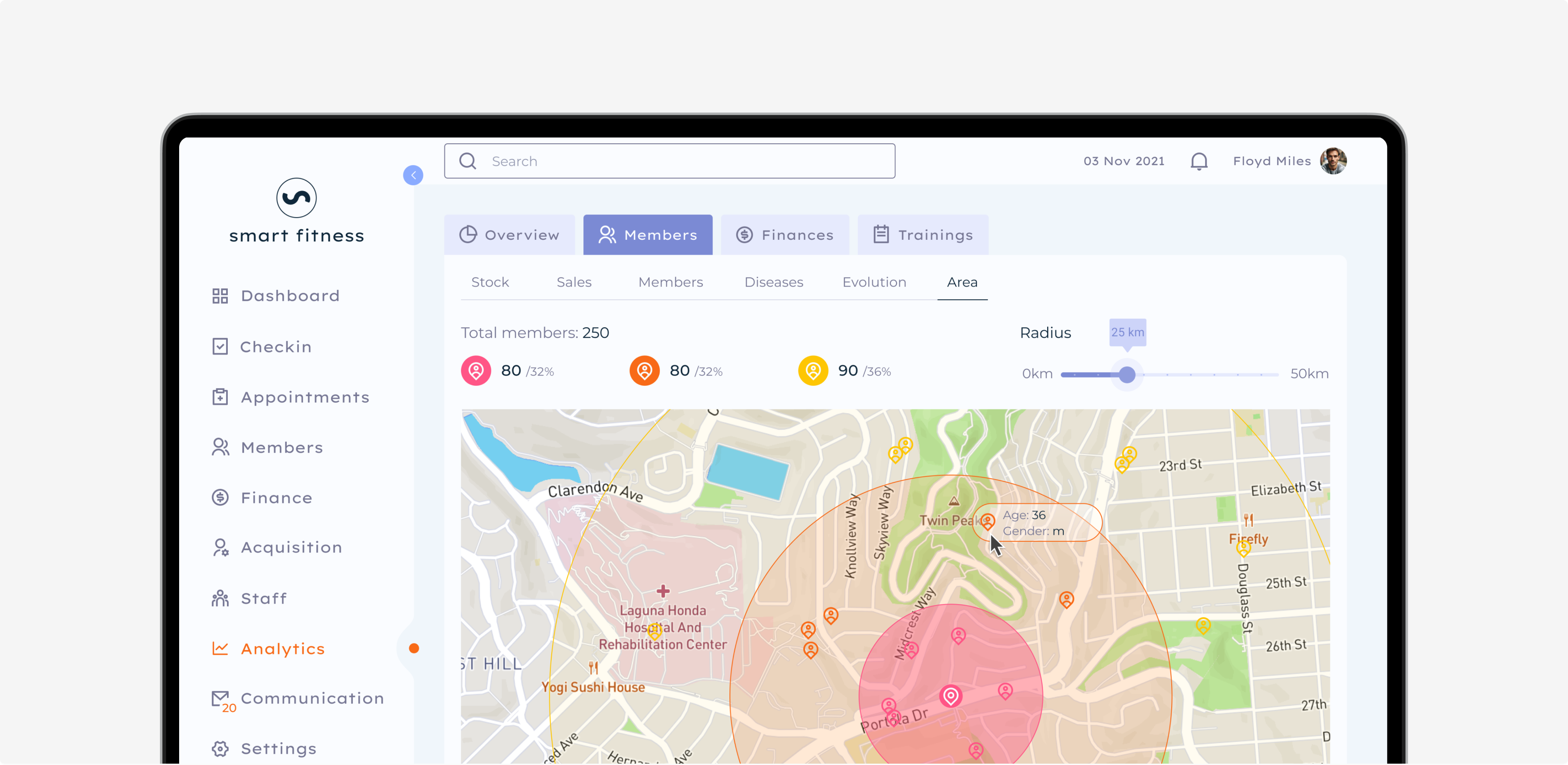Click the 0km start of the radius slider
Viewport: 1568px width, 765px height.
click(x=1037, y=374)
